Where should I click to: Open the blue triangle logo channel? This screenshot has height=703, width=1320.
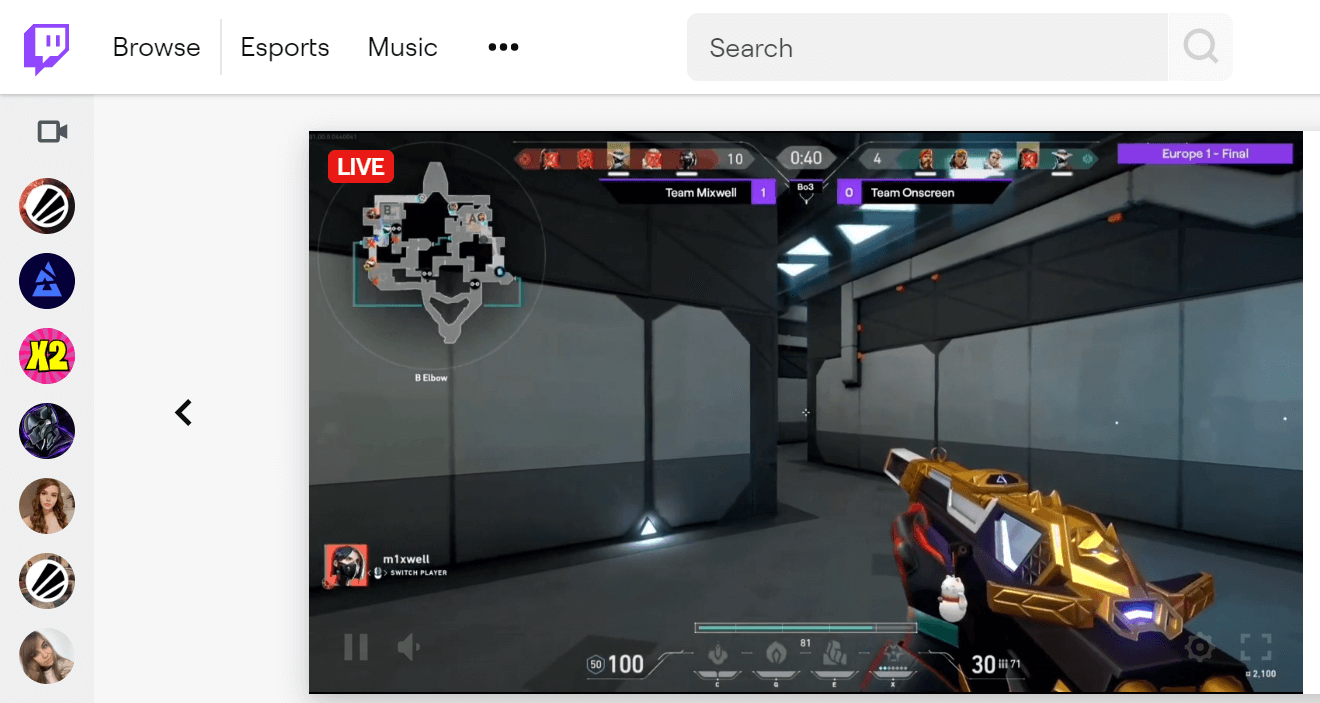(x=47, y=281)
